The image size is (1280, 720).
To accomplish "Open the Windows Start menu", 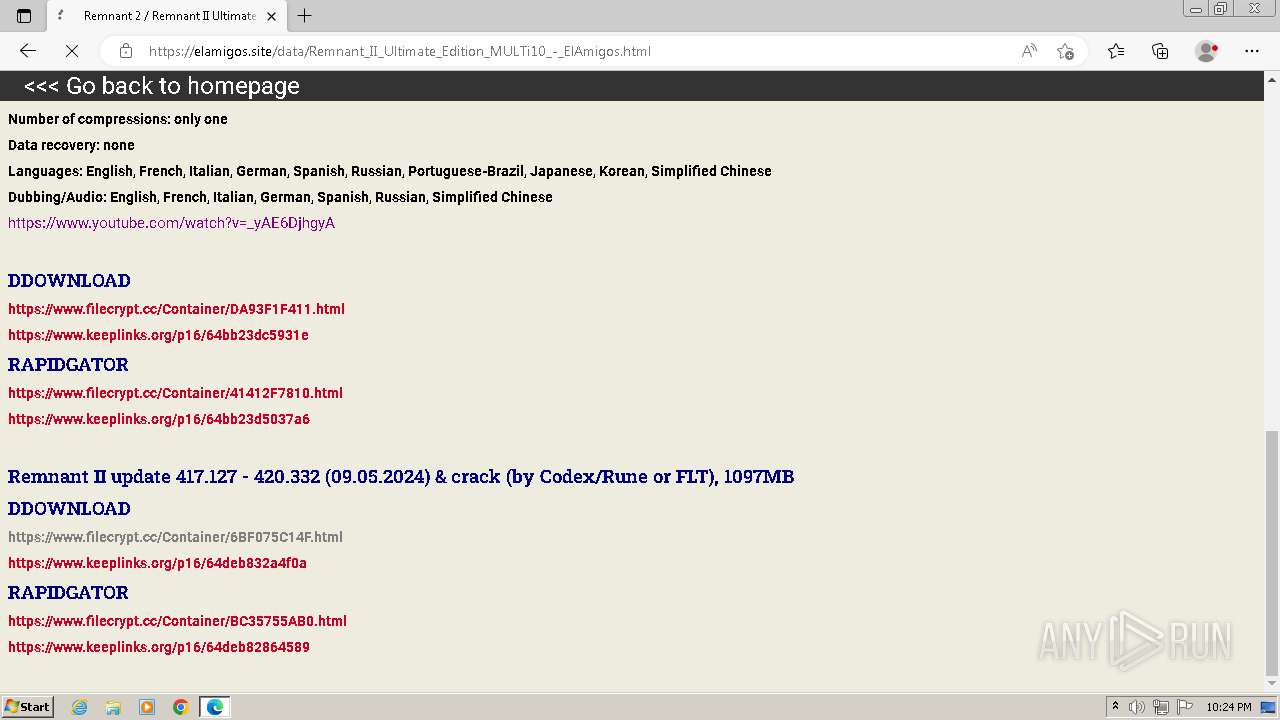I will [28, 707].
